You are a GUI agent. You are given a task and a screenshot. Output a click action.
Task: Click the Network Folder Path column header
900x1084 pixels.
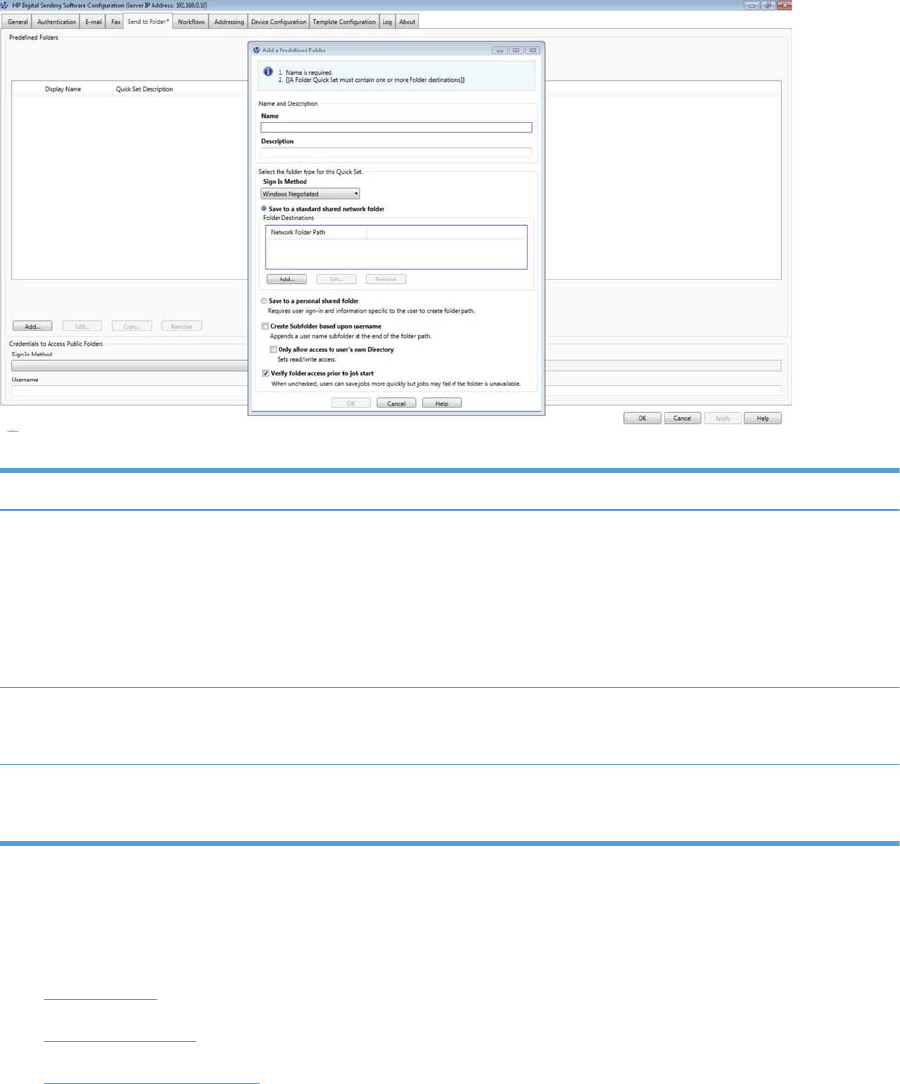point(316,232)
